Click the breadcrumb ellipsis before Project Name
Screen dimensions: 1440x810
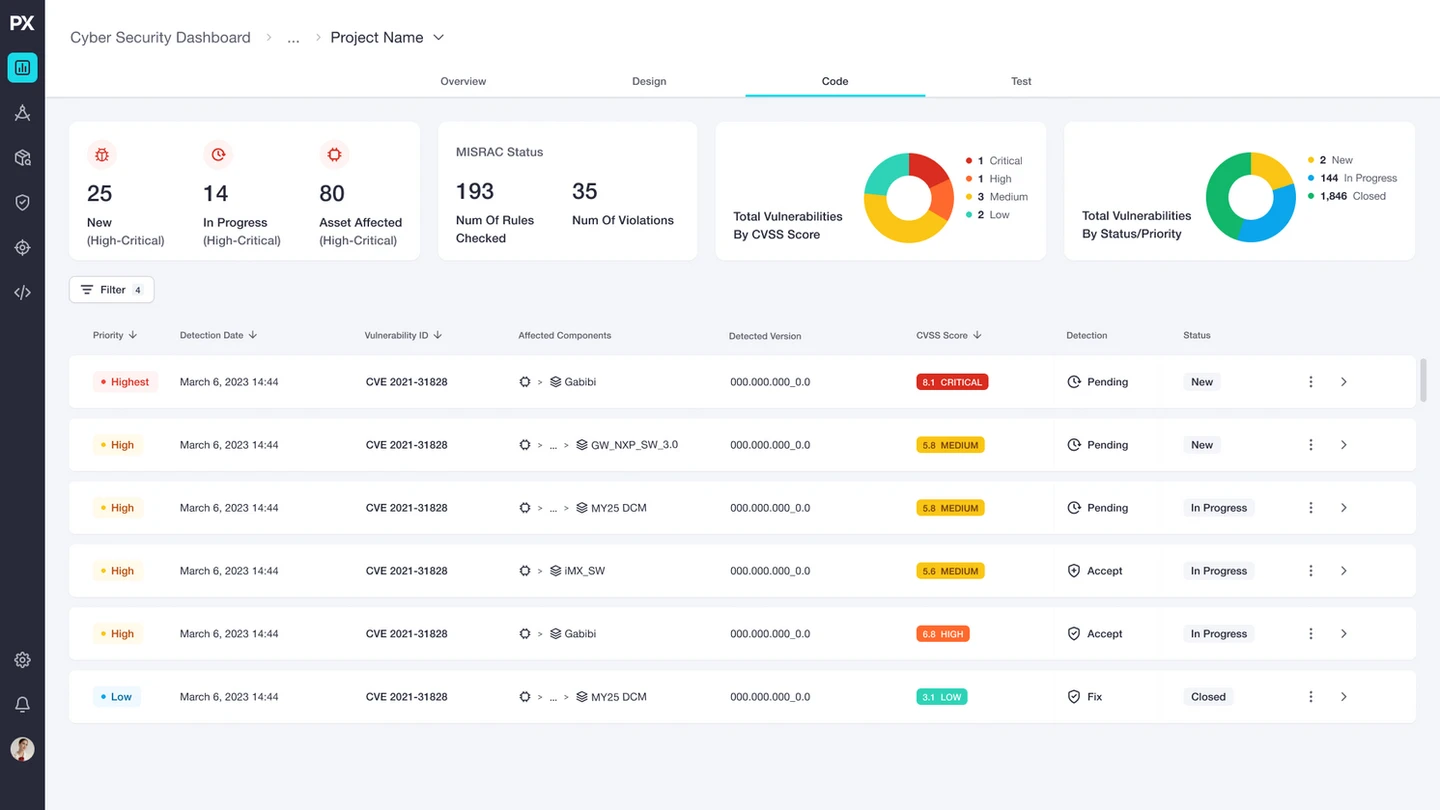(x=293, y=38)
